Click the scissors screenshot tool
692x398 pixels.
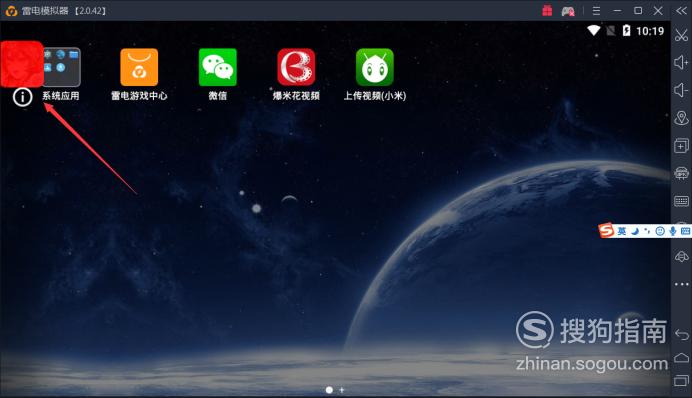pos(681,35)
